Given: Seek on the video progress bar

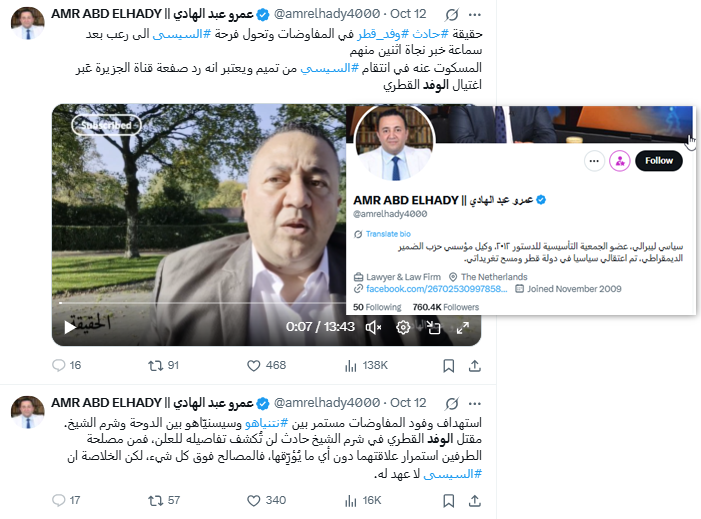Looking at the screenshot, I should (x=202, y=303).
